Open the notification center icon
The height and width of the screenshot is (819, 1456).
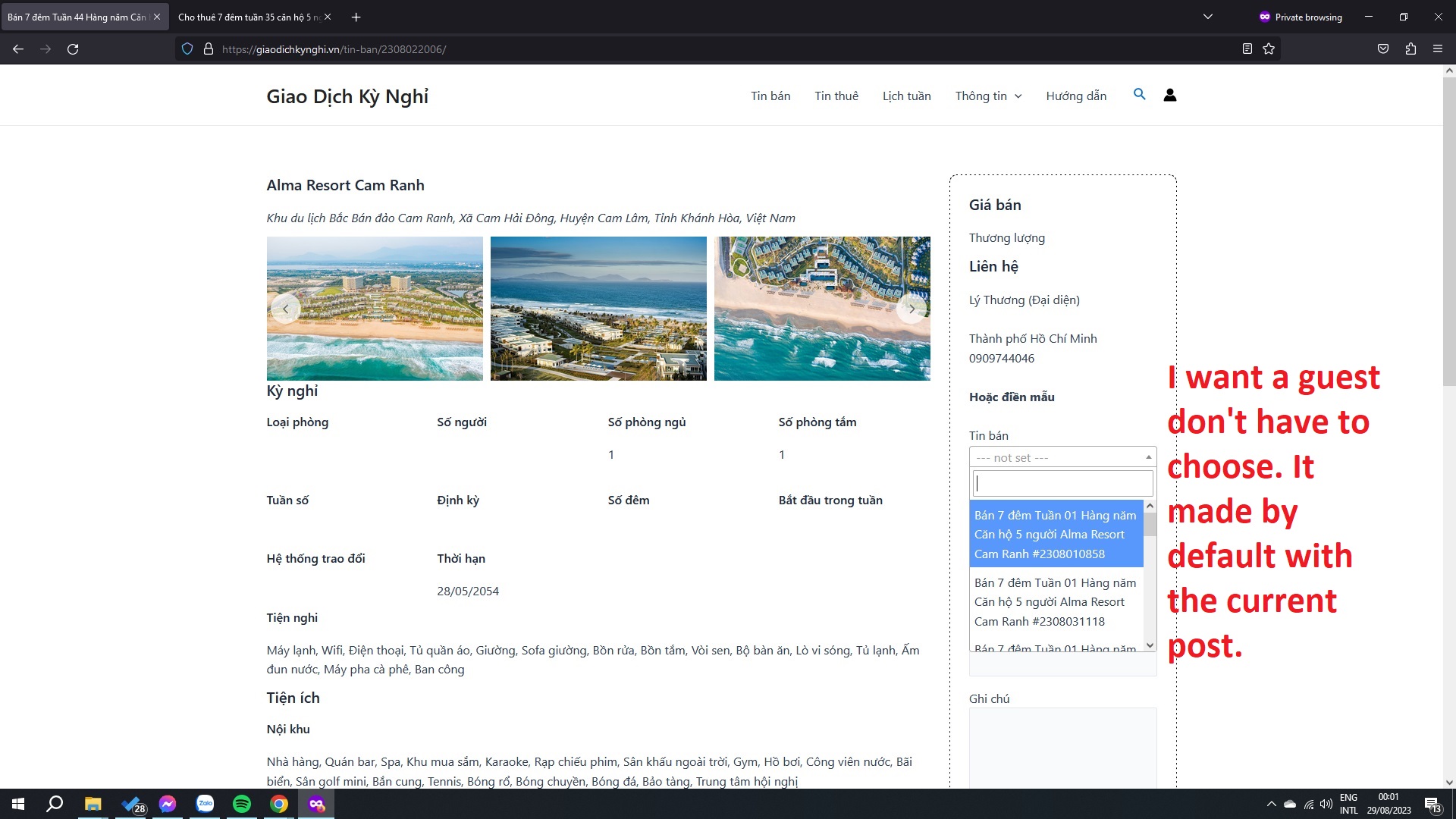[x=1432, y=805]
